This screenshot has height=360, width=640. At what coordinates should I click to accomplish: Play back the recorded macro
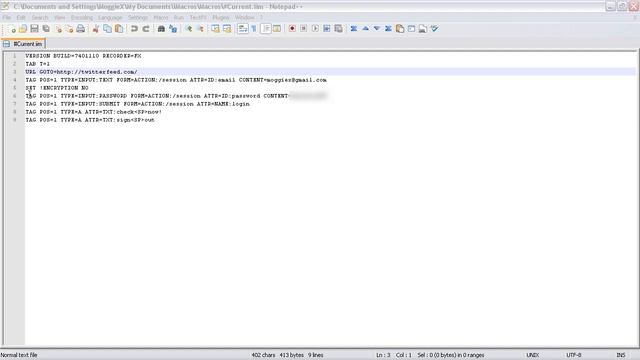315,29
